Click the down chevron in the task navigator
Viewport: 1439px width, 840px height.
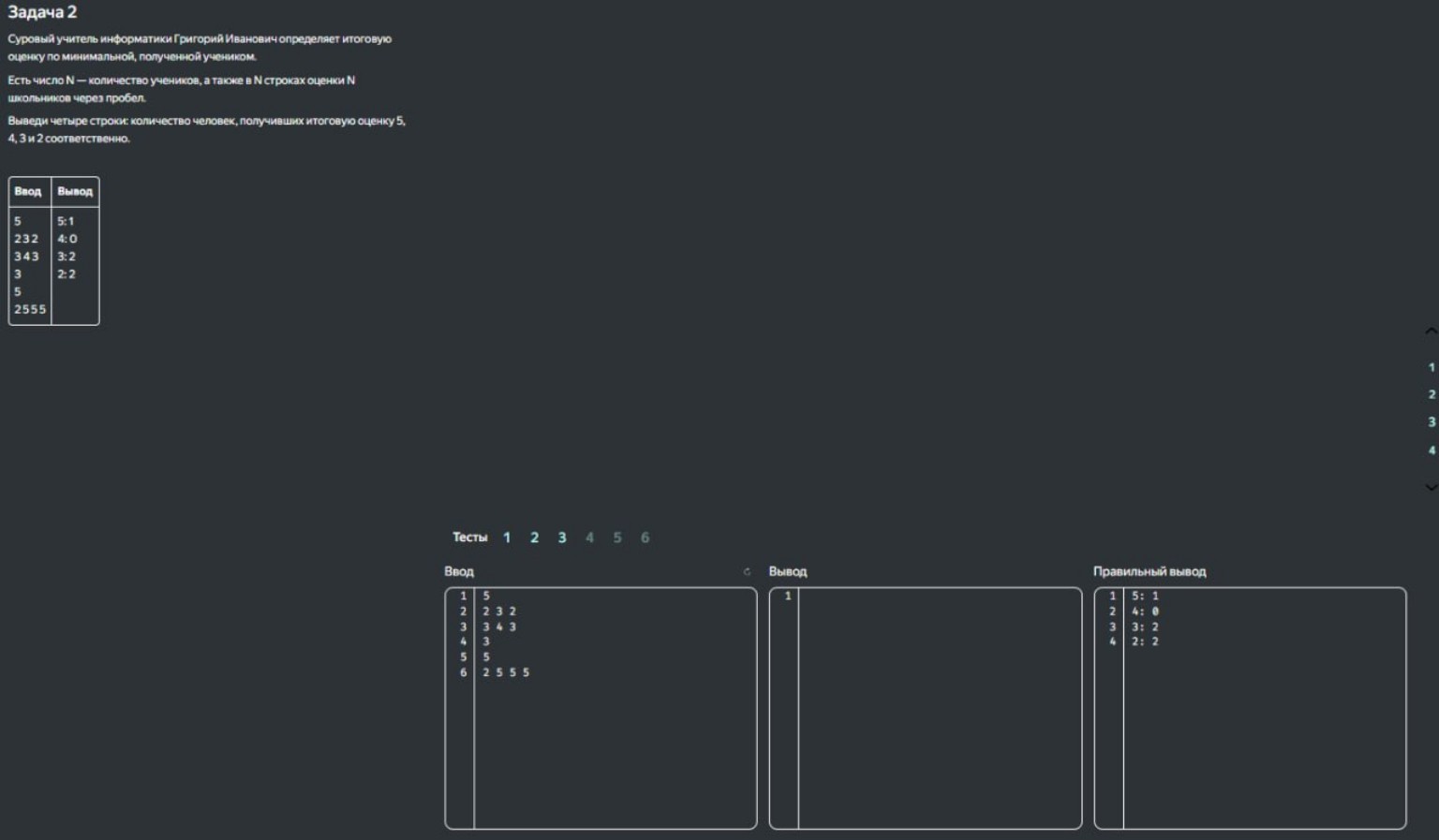1431,486
